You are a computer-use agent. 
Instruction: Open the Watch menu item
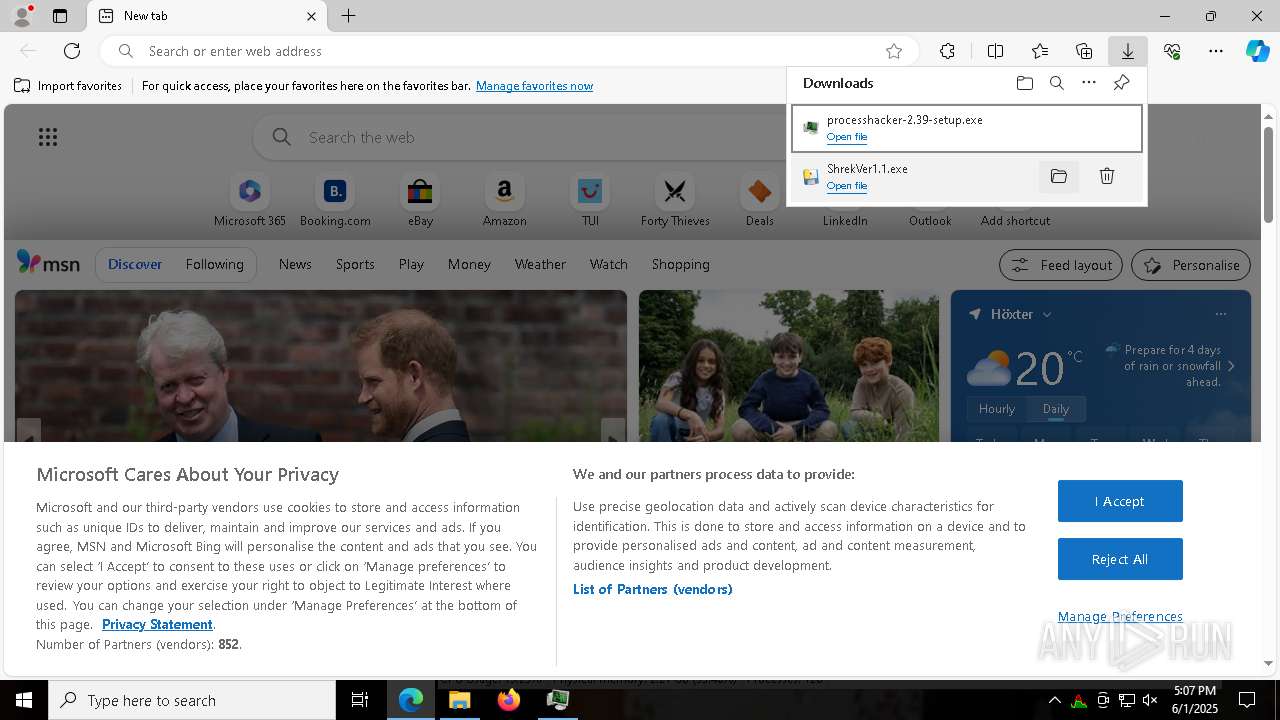(x=608, y=264)
